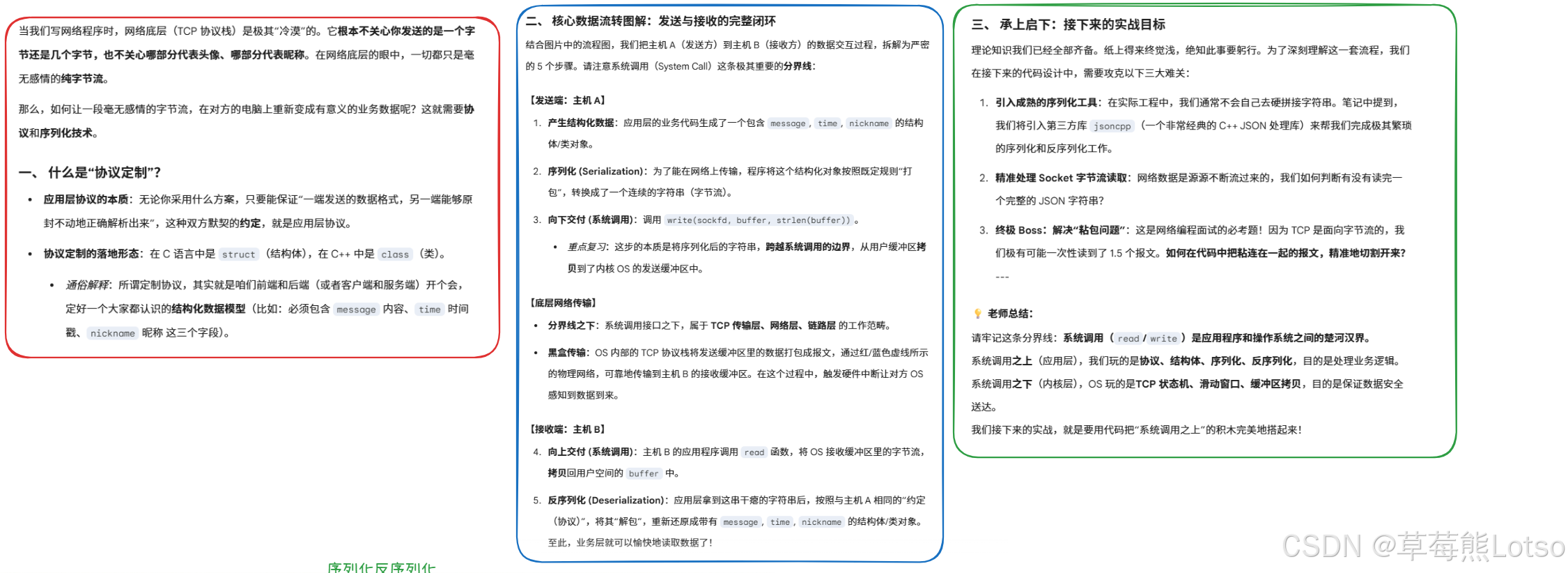Click section label 【发送端:主机 A】
Image resolution: width=1568 pixels, height=573 pixels.
[x=568, y=100]
